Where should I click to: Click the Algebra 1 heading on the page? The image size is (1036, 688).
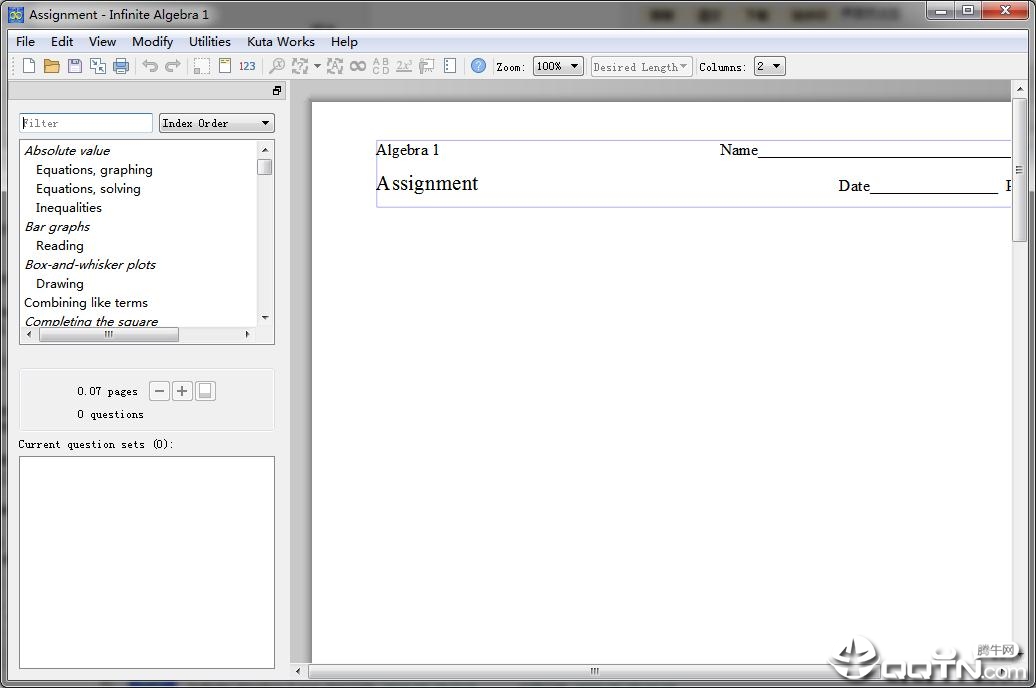point(408,150)
